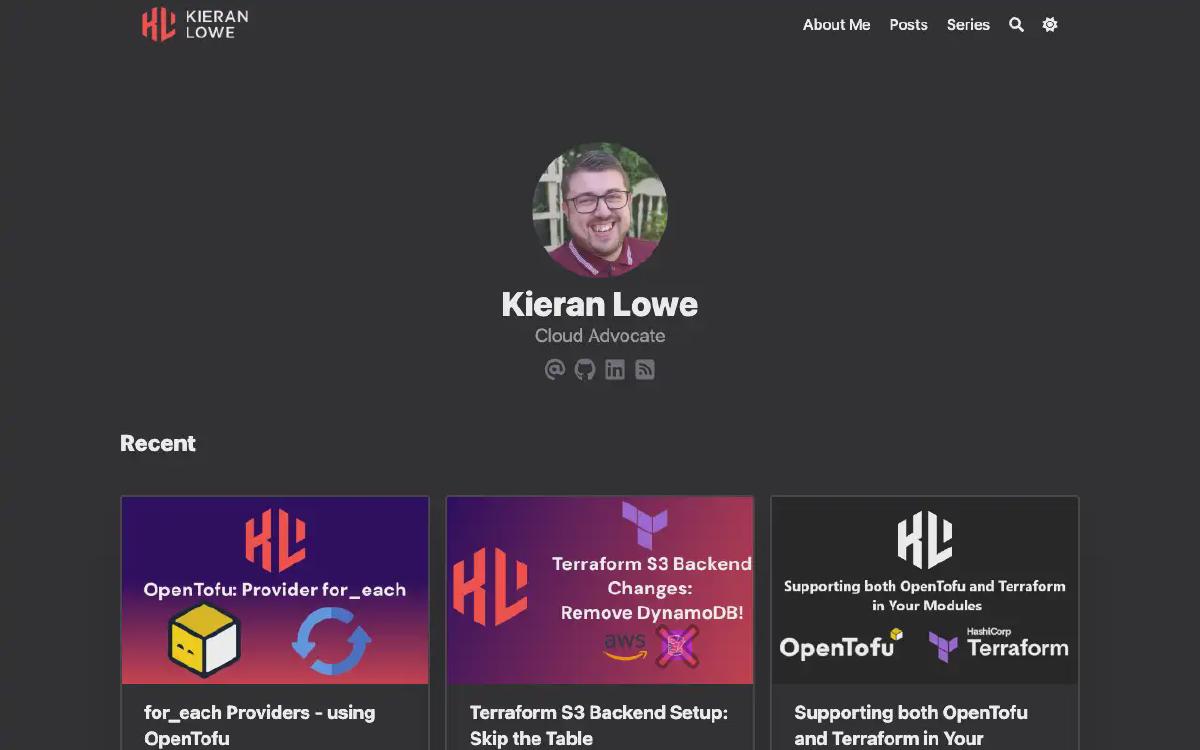This screenshot has width=1200, height=750.
Task: Open the About Me menu item
Action: coord(836,25)
